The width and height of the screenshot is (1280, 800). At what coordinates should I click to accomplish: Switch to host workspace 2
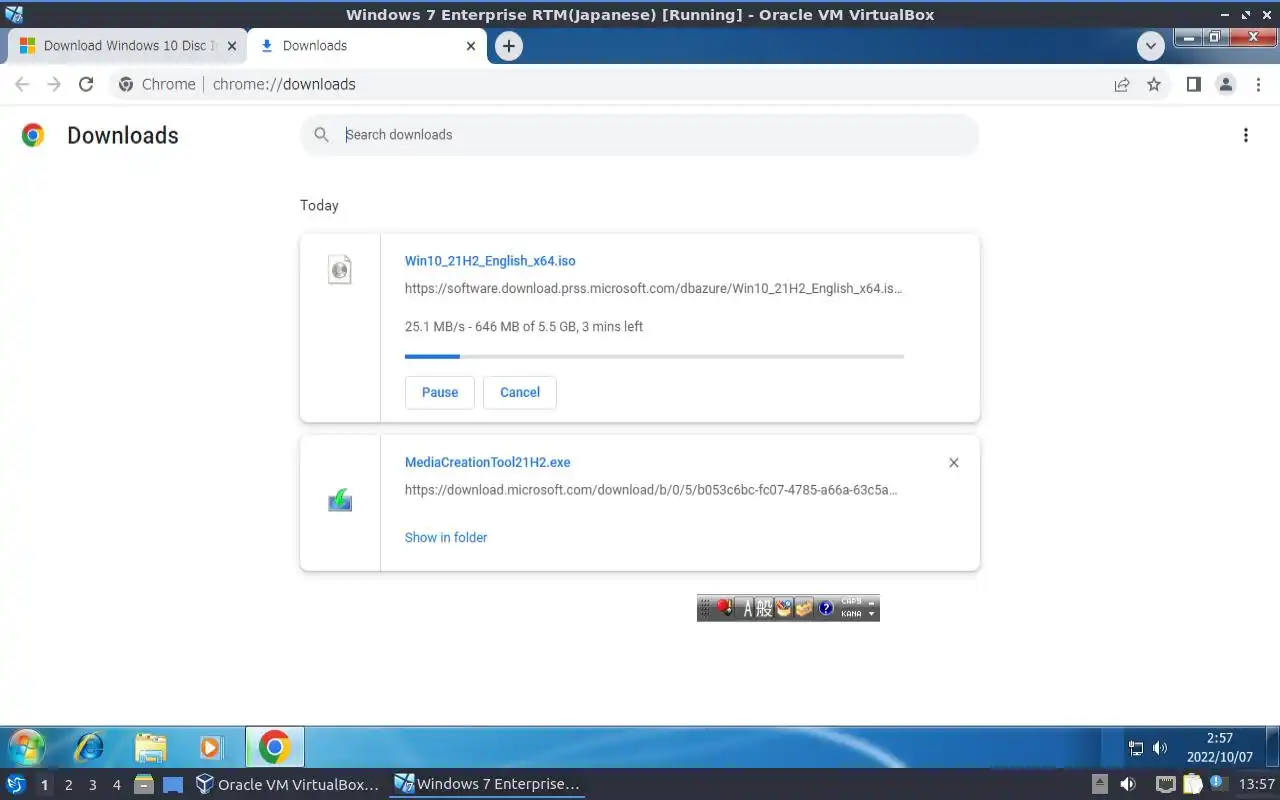click(68, 785)
